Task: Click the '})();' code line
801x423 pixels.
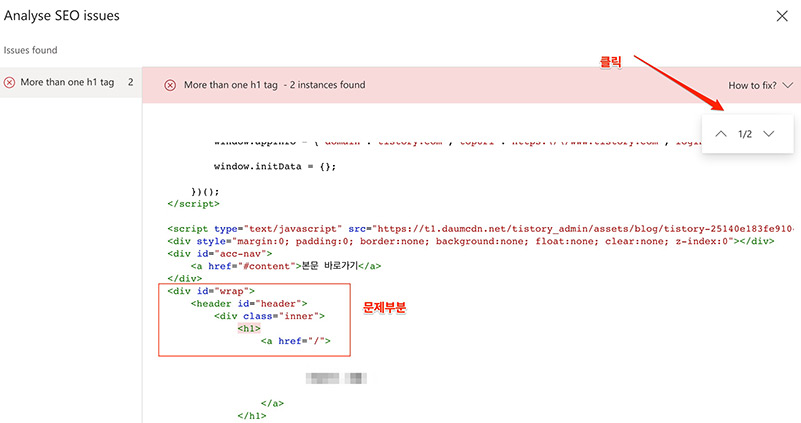Action: click(205, 192)
